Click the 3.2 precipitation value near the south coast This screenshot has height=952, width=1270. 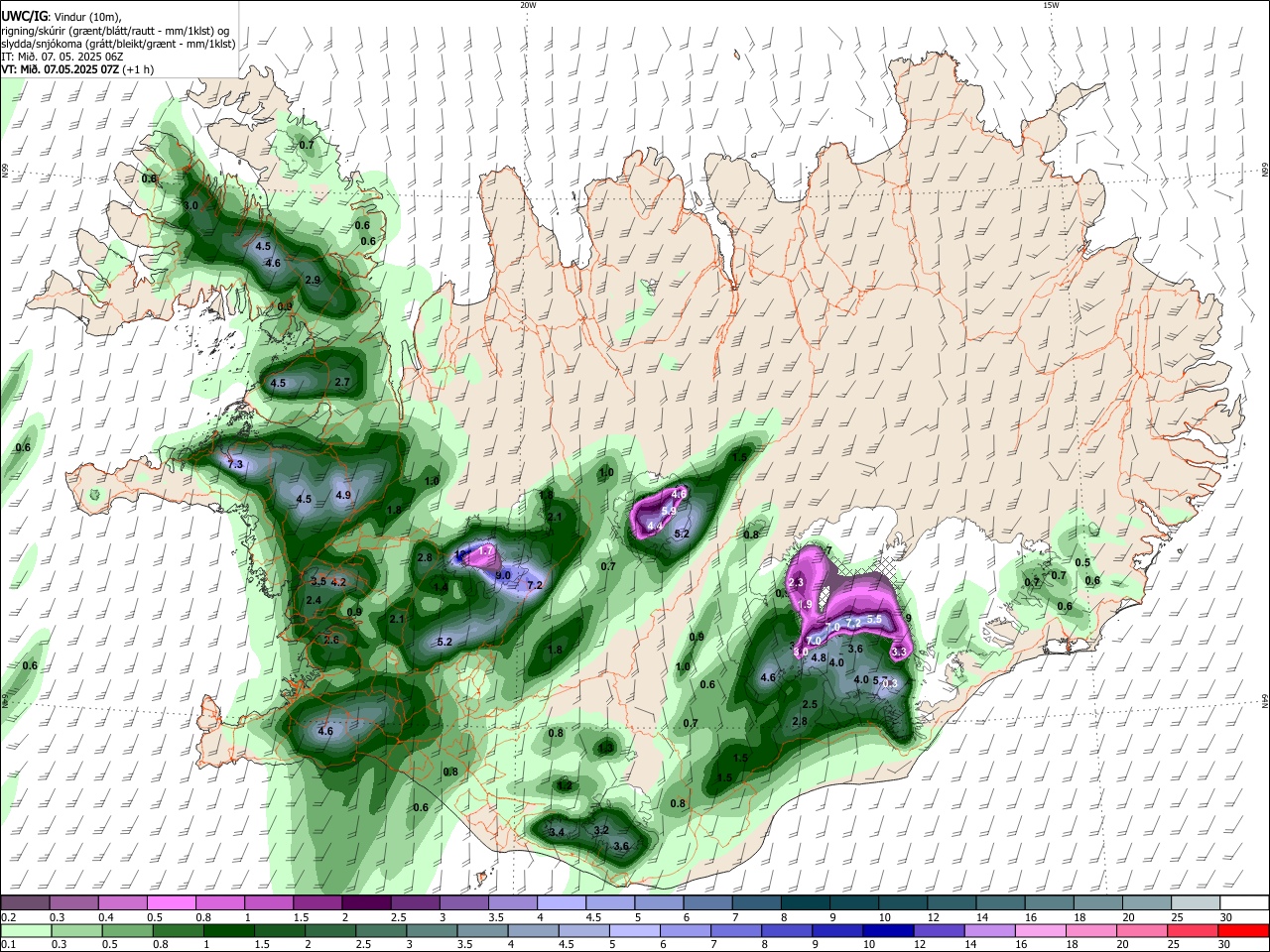(600, 829)
